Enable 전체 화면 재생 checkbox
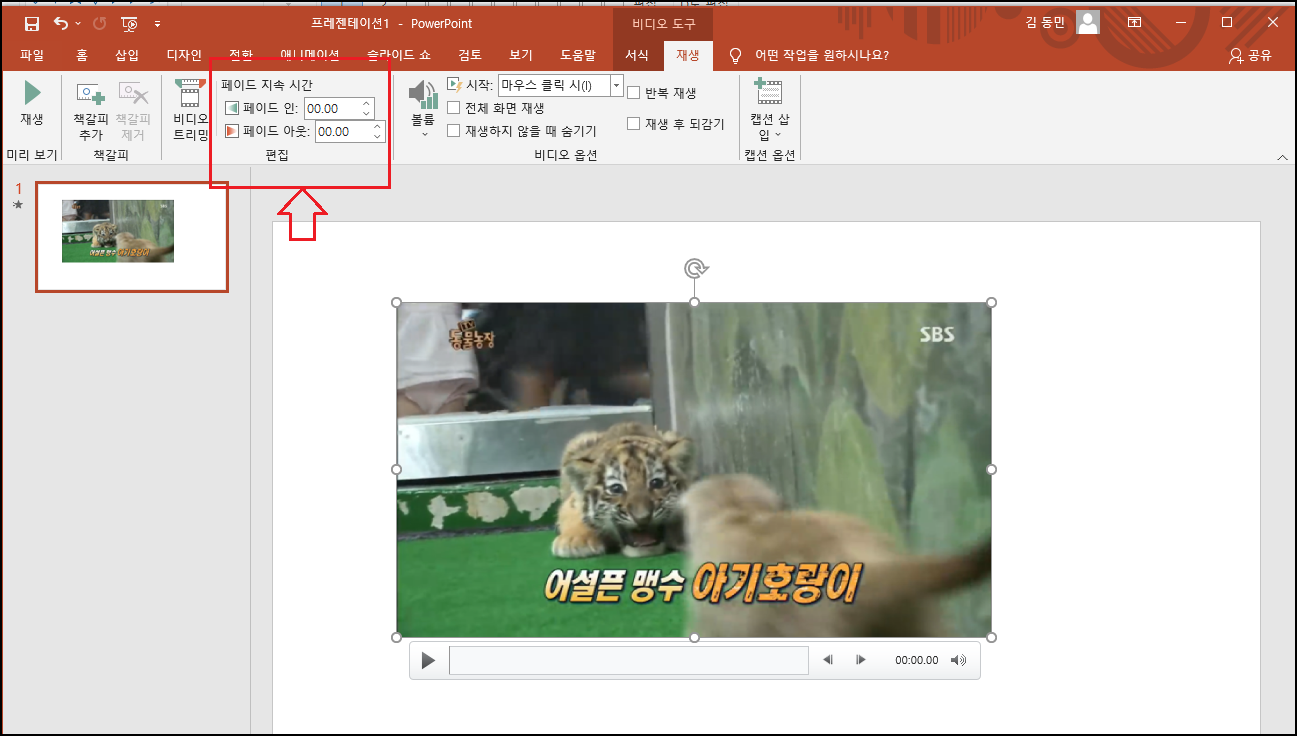 point(454,108)
